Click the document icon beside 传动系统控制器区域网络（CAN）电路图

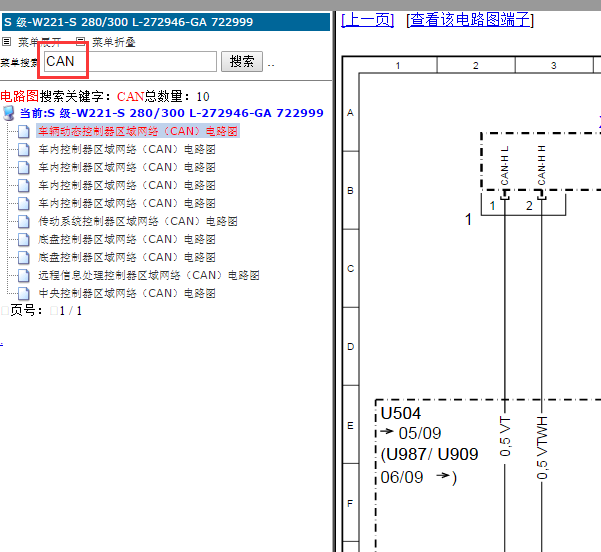[24, 221]
